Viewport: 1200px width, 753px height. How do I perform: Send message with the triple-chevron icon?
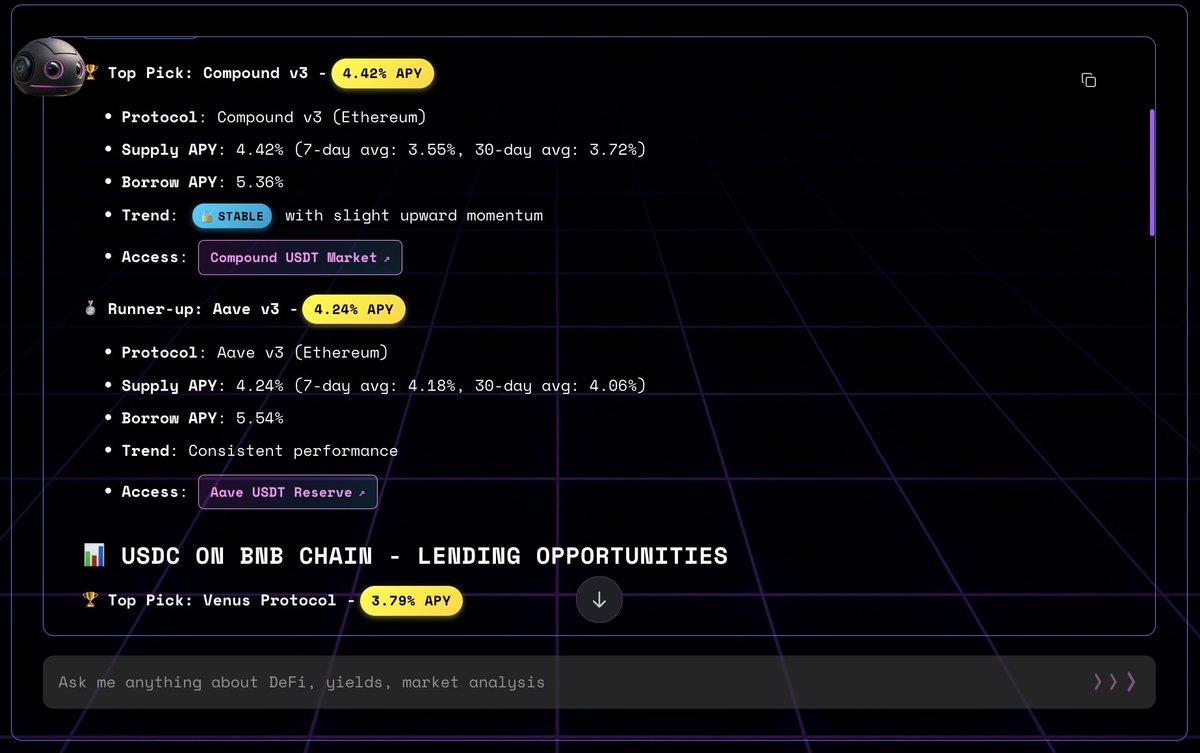(x=1115, y=682)
